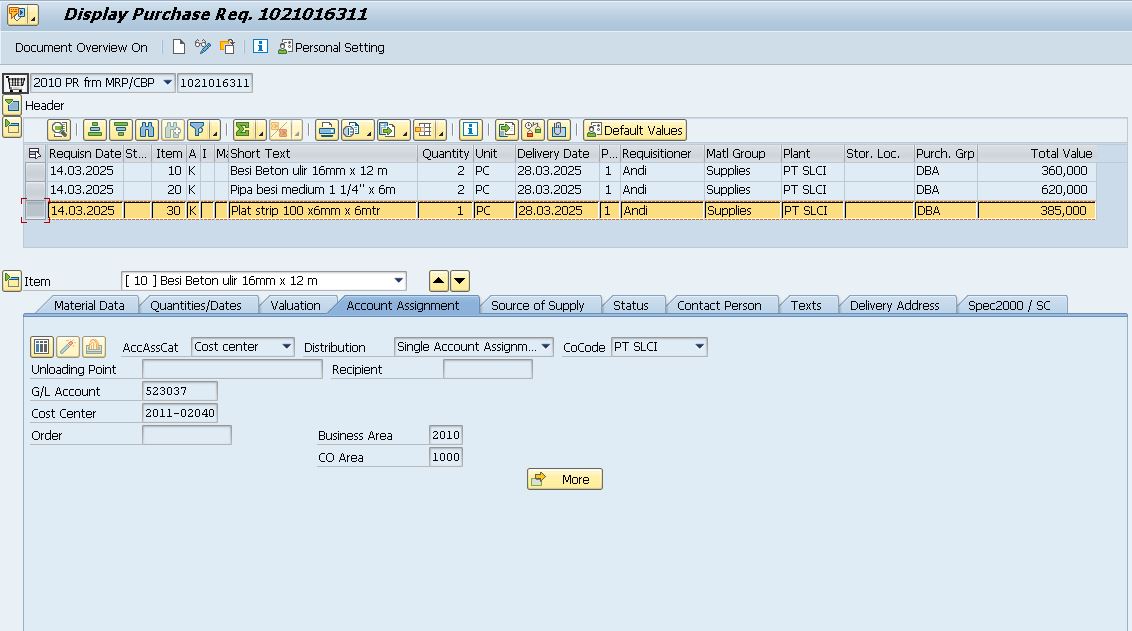Viewport: 1132px width, 631px height.
Task: Click the Set Filter funnel icon
Action: tap(196, 130)
